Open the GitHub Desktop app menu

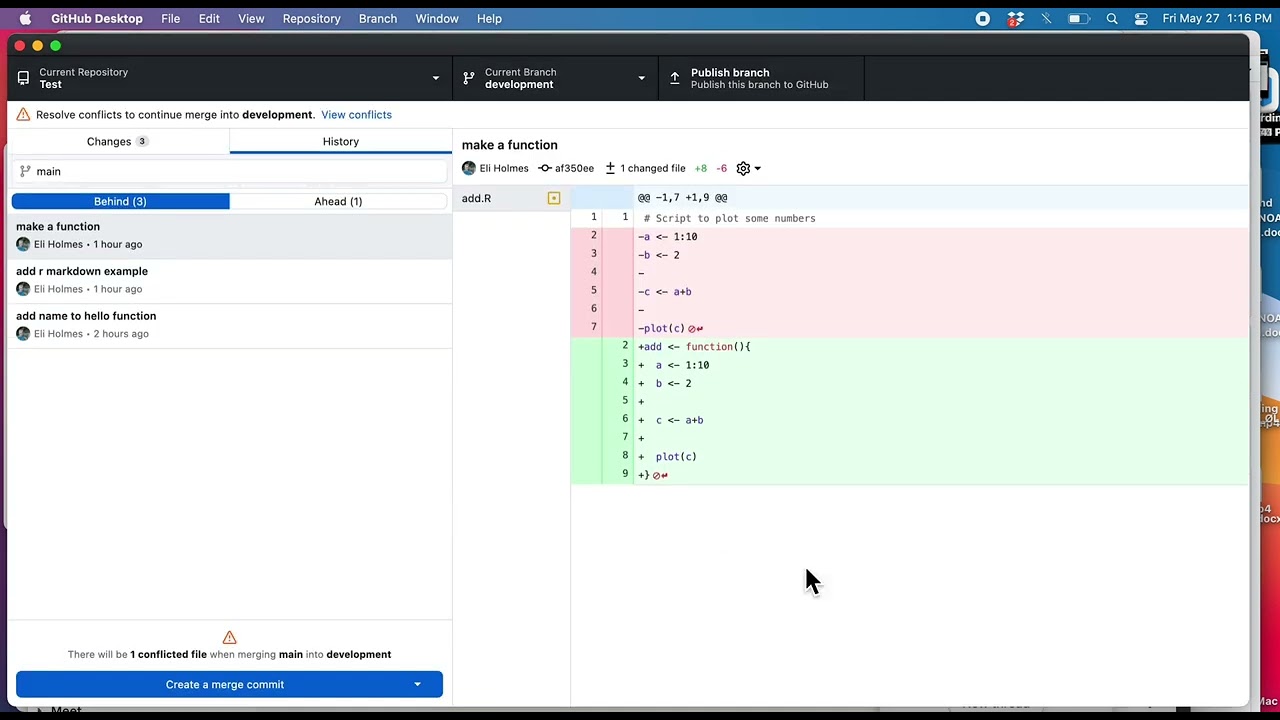pos(97,18)
